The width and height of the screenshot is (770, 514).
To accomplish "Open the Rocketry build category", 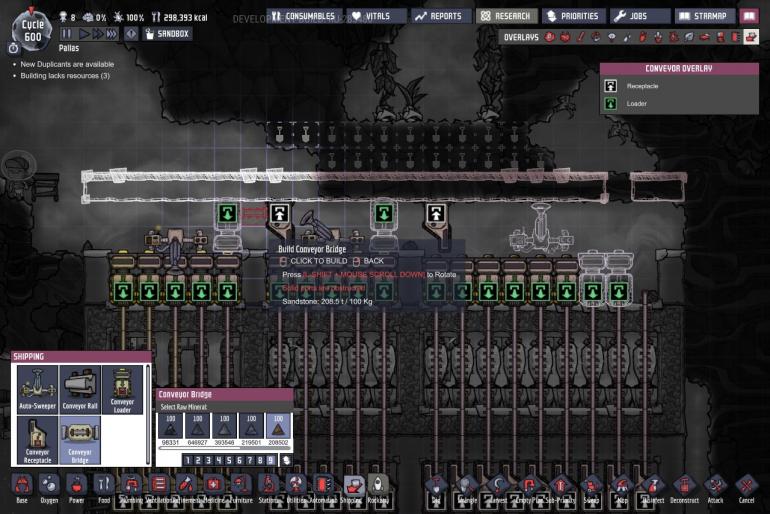I will point(378,488).
